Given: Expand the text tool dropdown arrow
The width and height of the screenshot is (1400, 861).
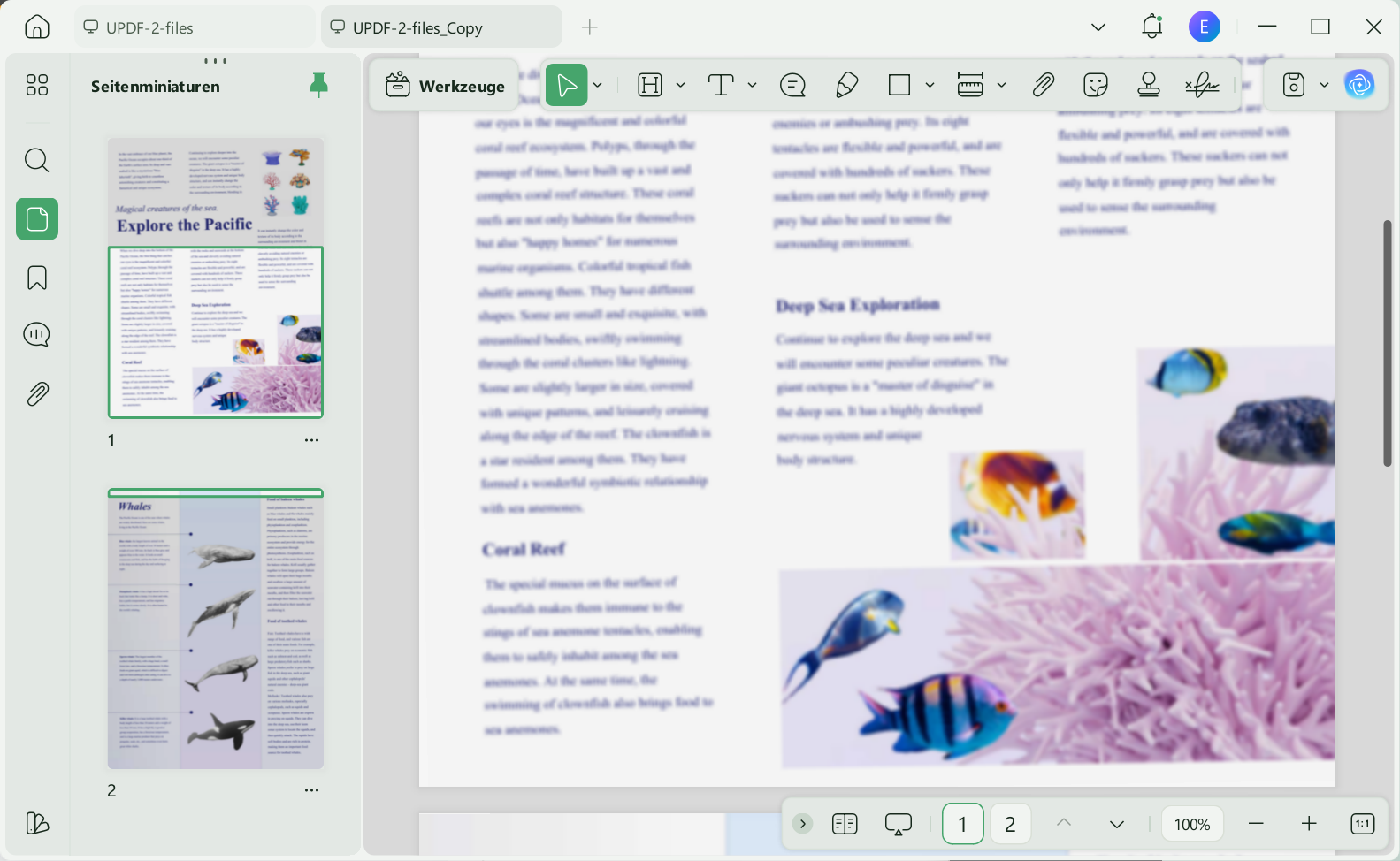Looking at the screenshot, I should (x=752, y=85).
